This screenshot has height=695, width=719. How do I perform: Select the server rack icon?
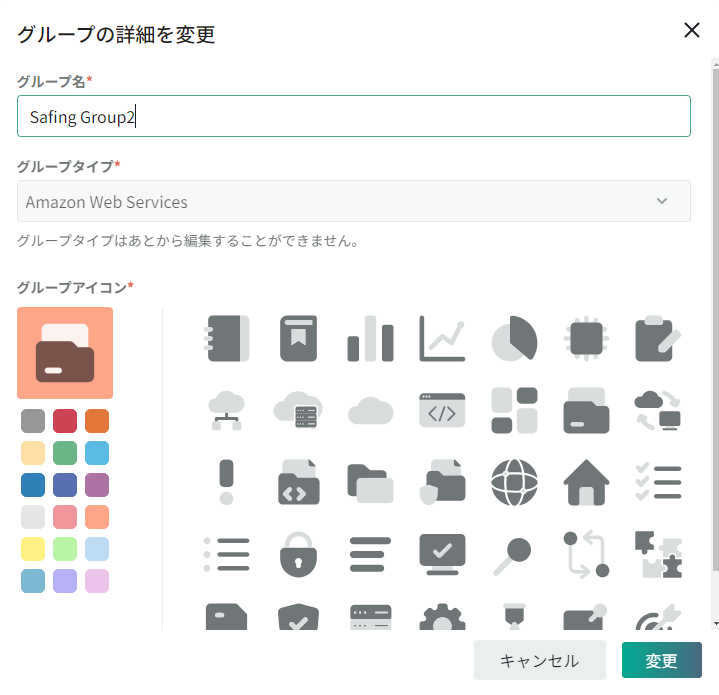click(371, 617)
